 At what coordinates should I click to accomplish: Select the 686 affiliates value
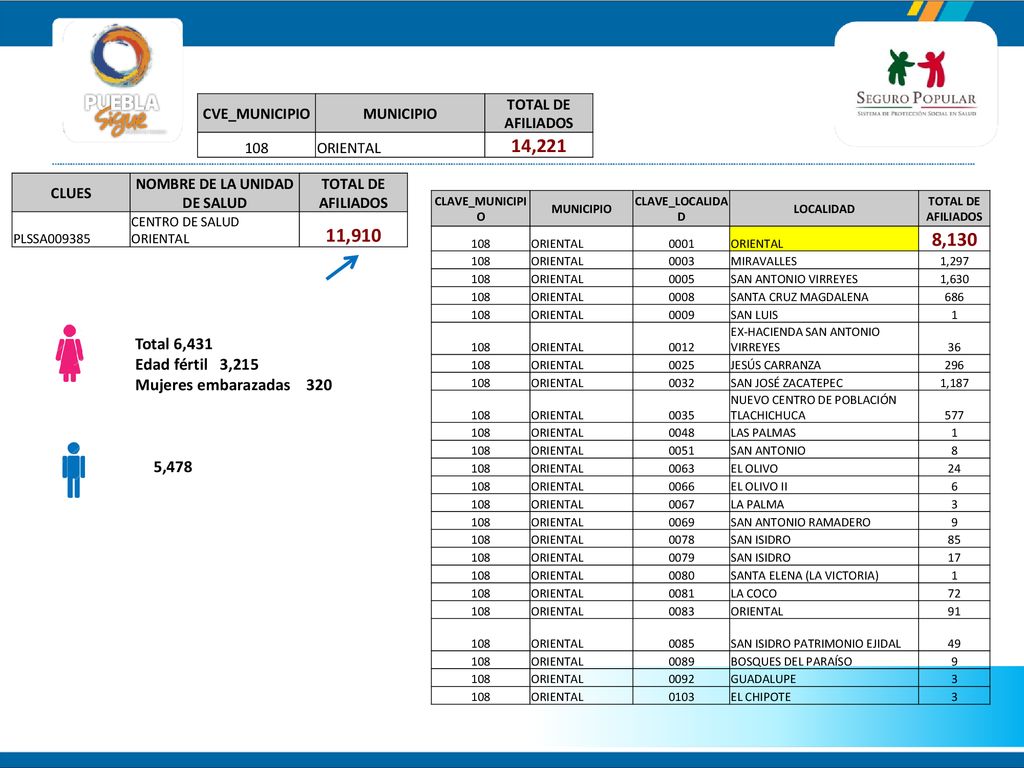[x=954, y=297]
